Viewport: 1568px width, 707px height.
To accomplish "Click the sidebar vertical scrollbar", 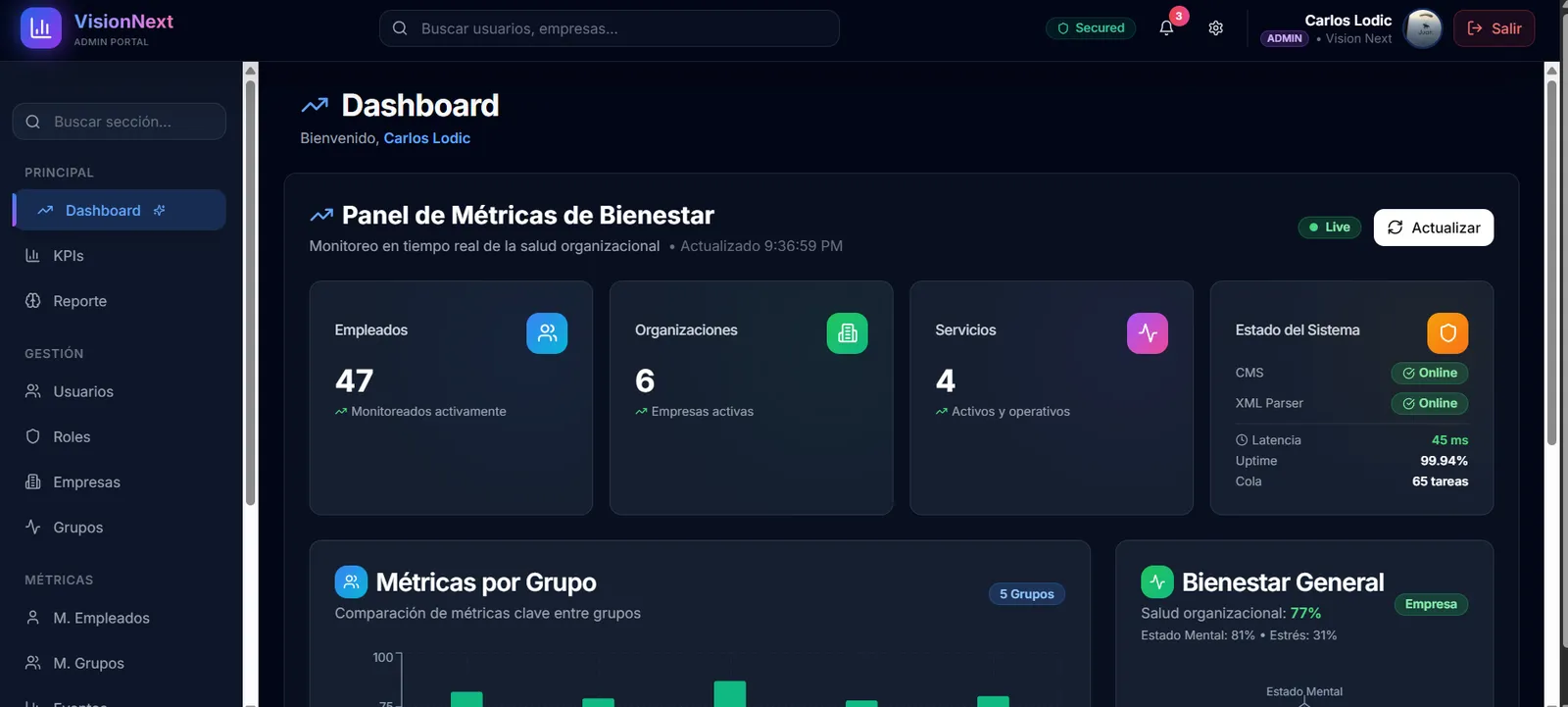I will [x=250, y=292].
